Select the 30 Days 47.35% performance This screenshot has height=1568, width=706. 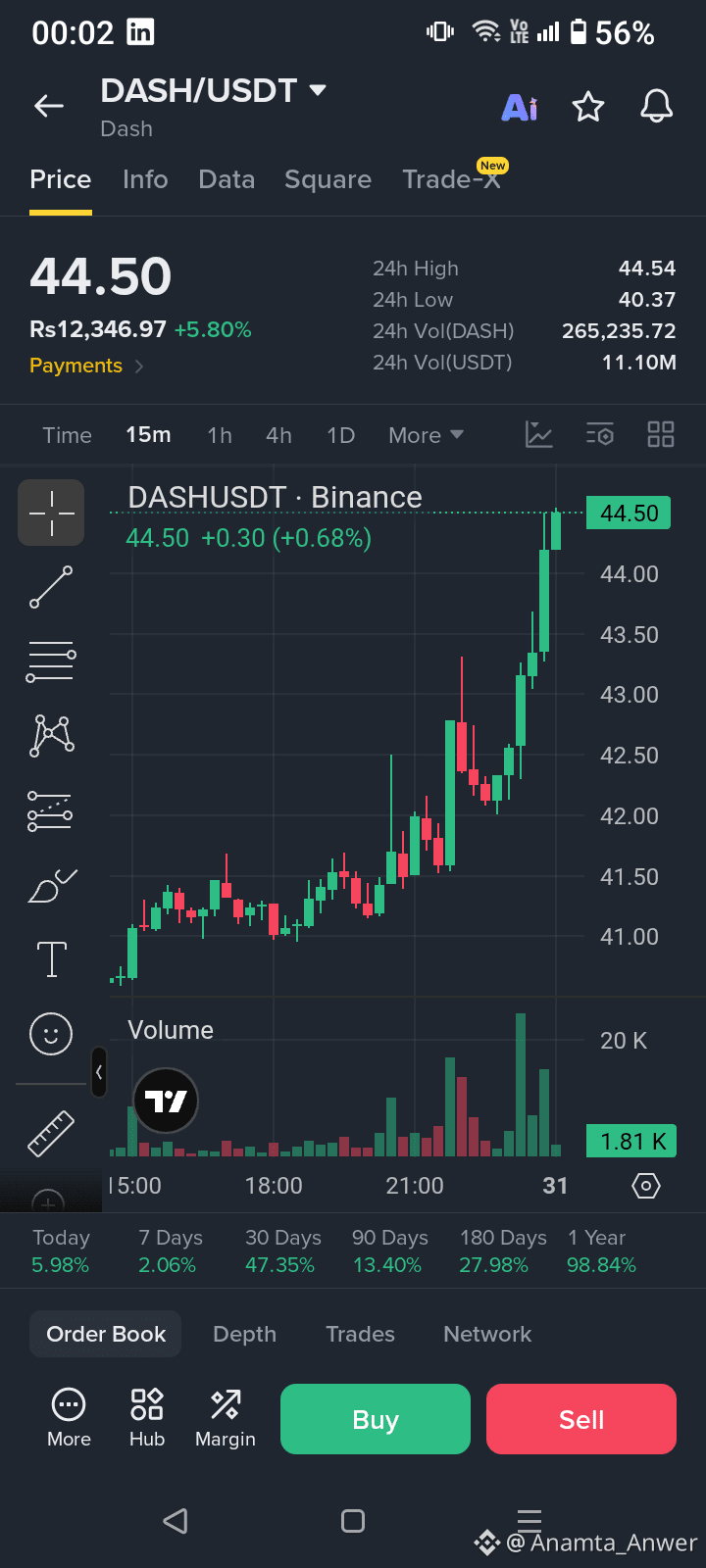[282, 1251]
